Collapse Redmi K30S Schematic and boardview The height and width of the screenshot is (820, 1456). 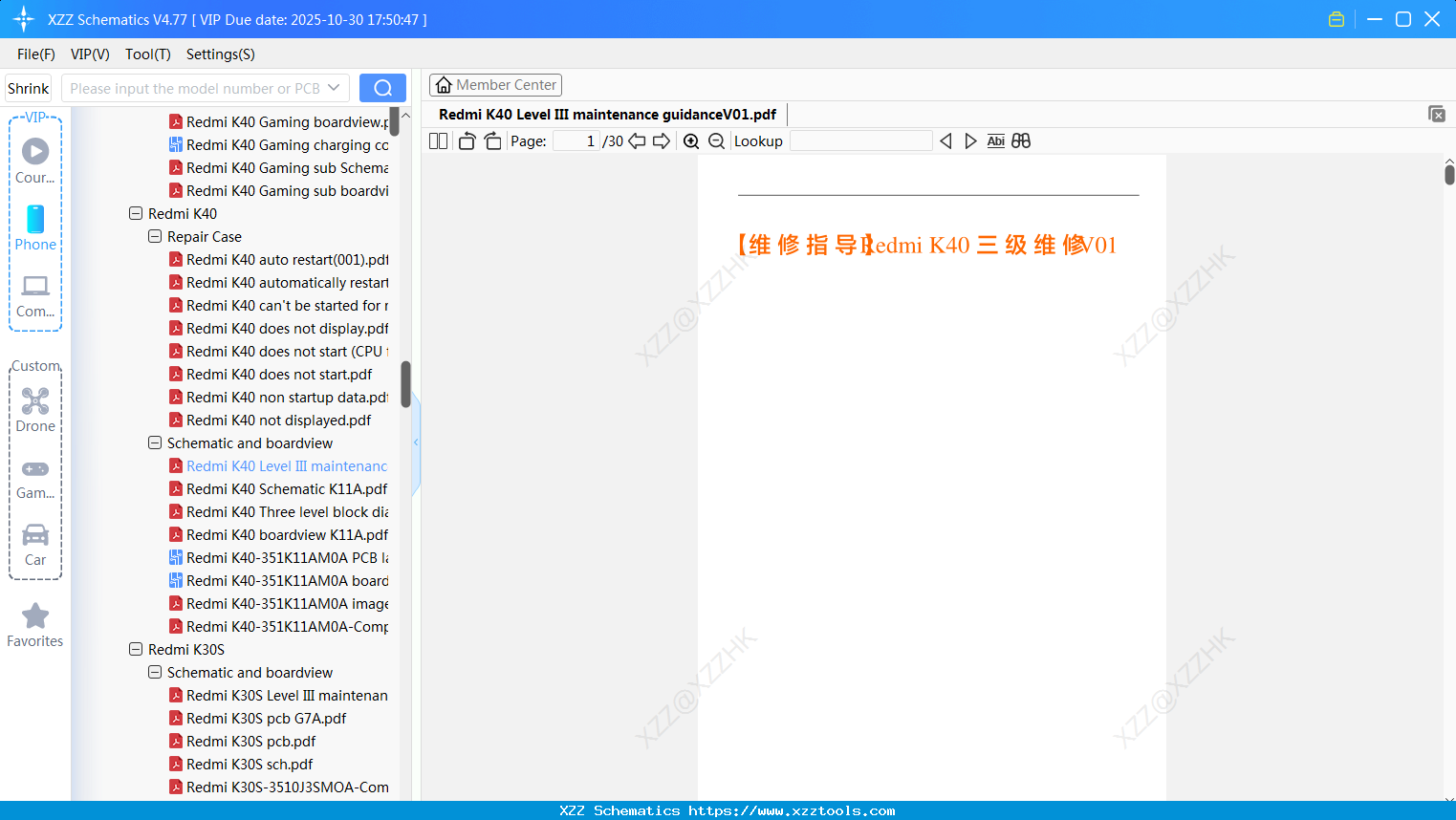click(x=154, y=672)
